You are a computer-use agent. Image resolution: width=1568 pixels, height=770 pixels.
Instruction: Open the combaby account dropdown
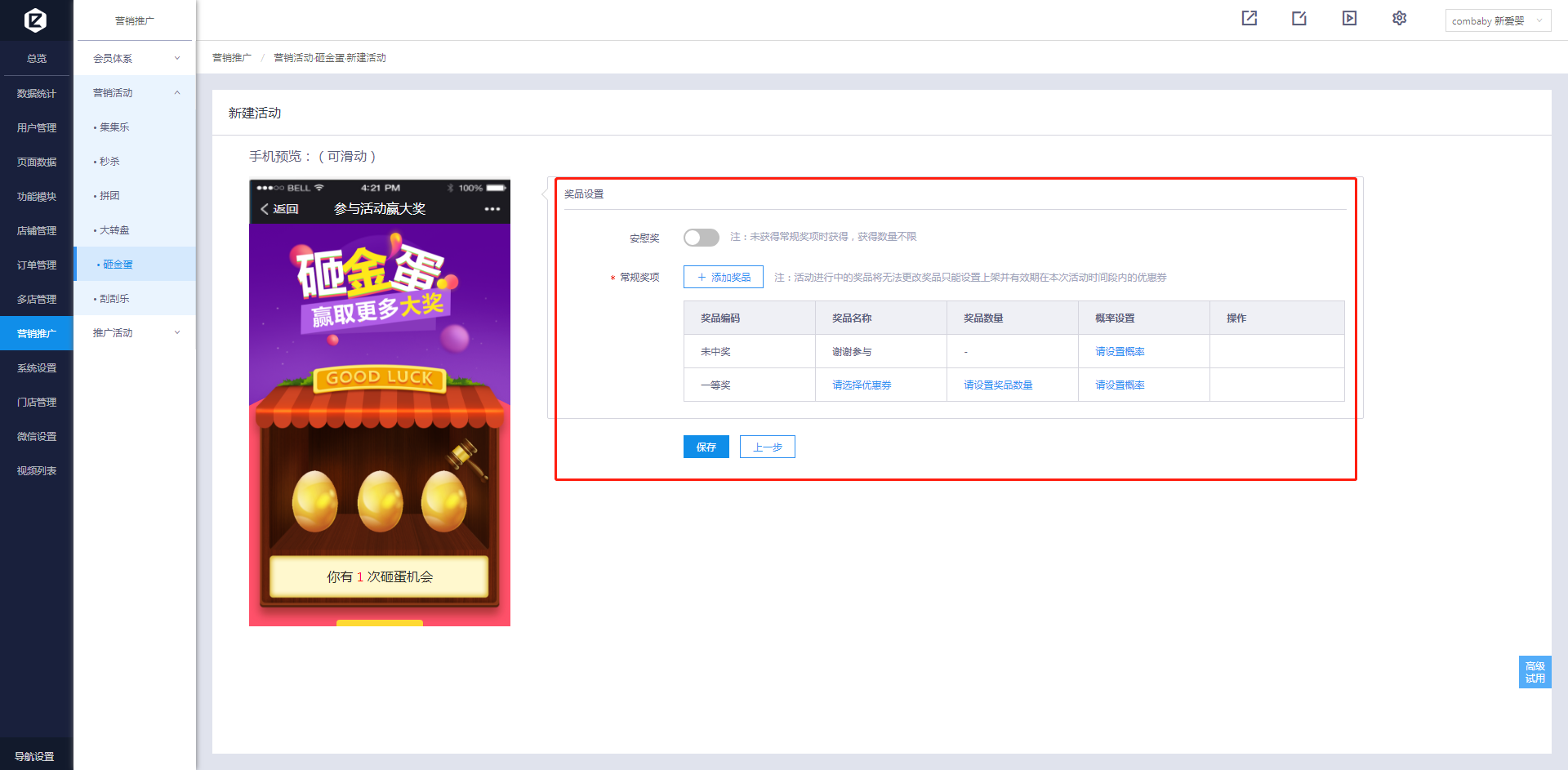[1497, 20]
